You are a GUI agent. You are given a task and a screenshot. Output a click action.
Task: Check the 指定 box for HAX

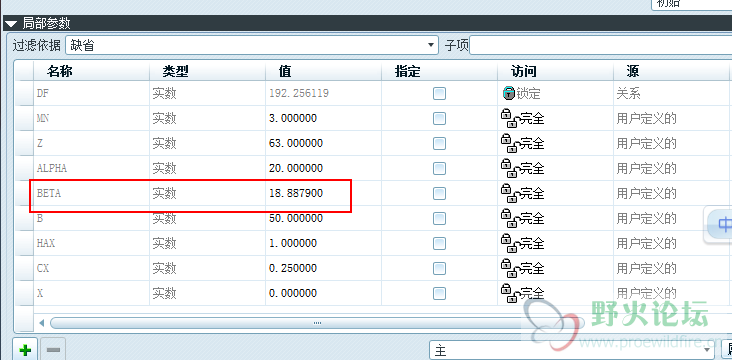pyautogui.click(x=439, y=243)
